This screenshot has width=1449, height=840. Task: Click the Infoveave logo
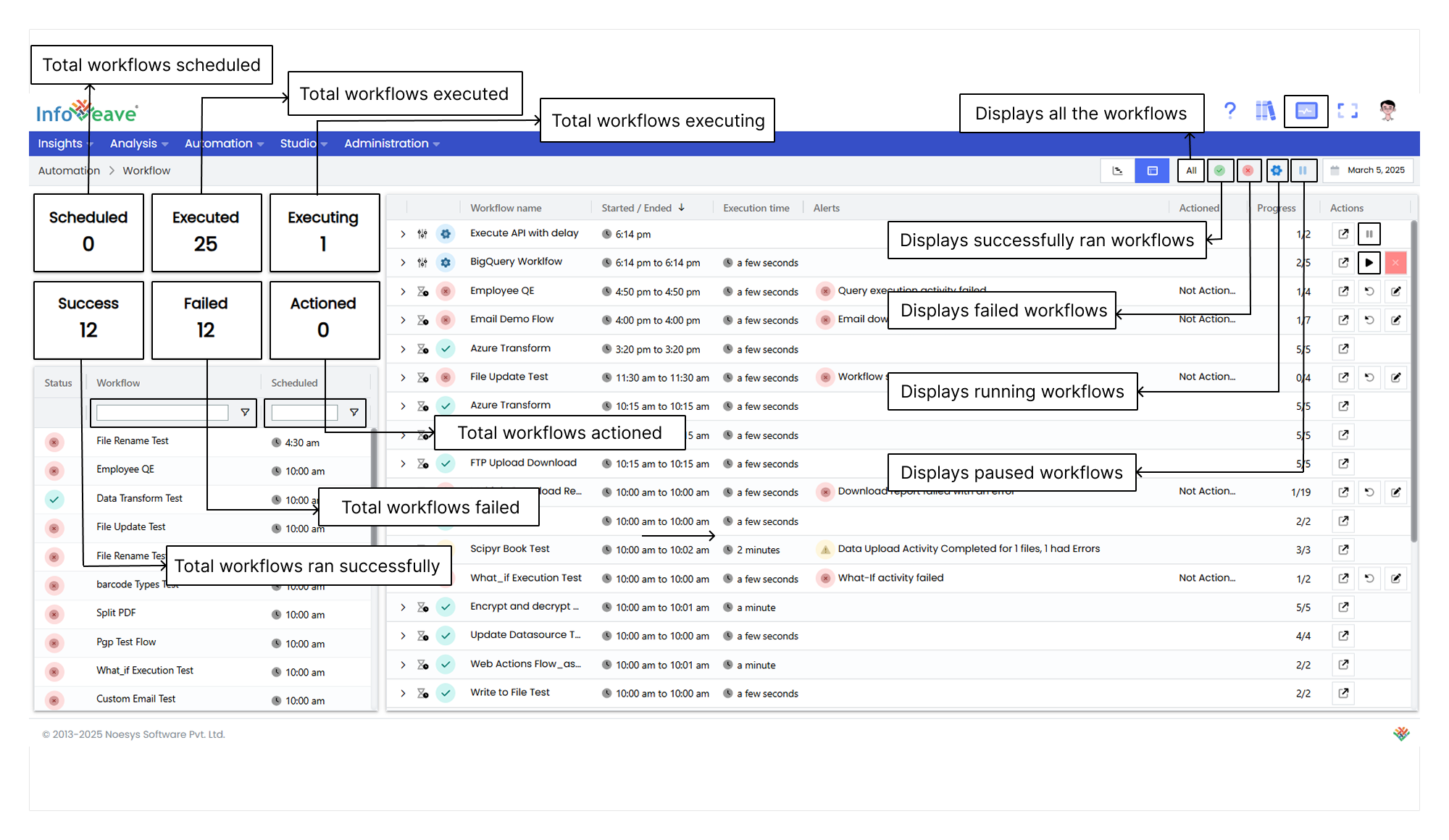click(x=87, y=112)
